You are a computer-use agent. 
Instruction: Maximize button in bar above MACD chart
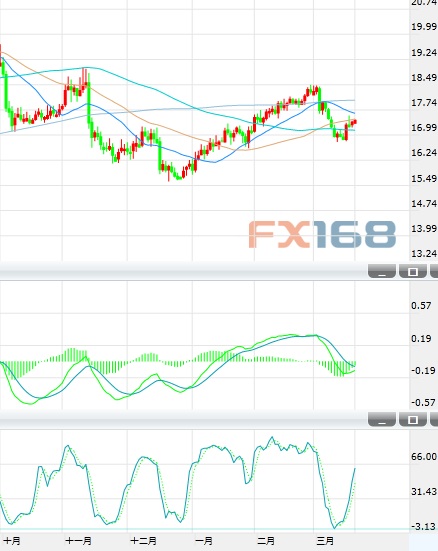[413, 271]
